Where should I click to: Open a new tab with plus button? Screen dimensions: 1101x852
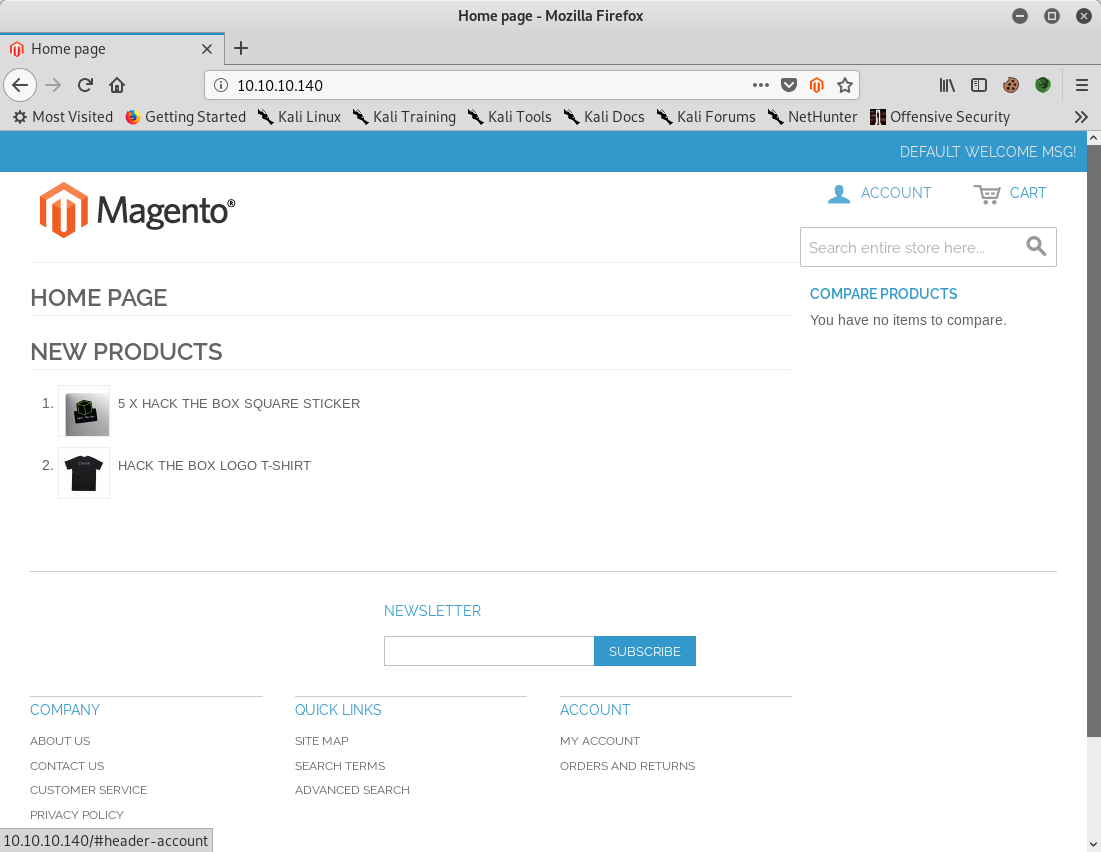click(x=241, y=48)
